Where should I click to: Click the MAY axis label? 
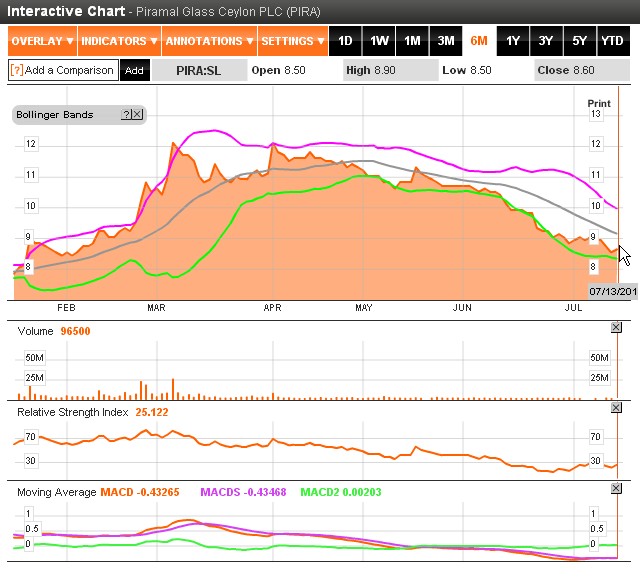364,308
